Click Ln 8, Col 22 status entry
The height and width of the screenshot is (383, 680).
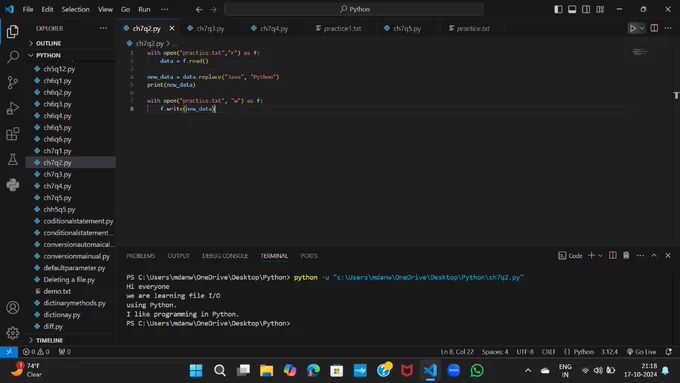coord(457,352)
